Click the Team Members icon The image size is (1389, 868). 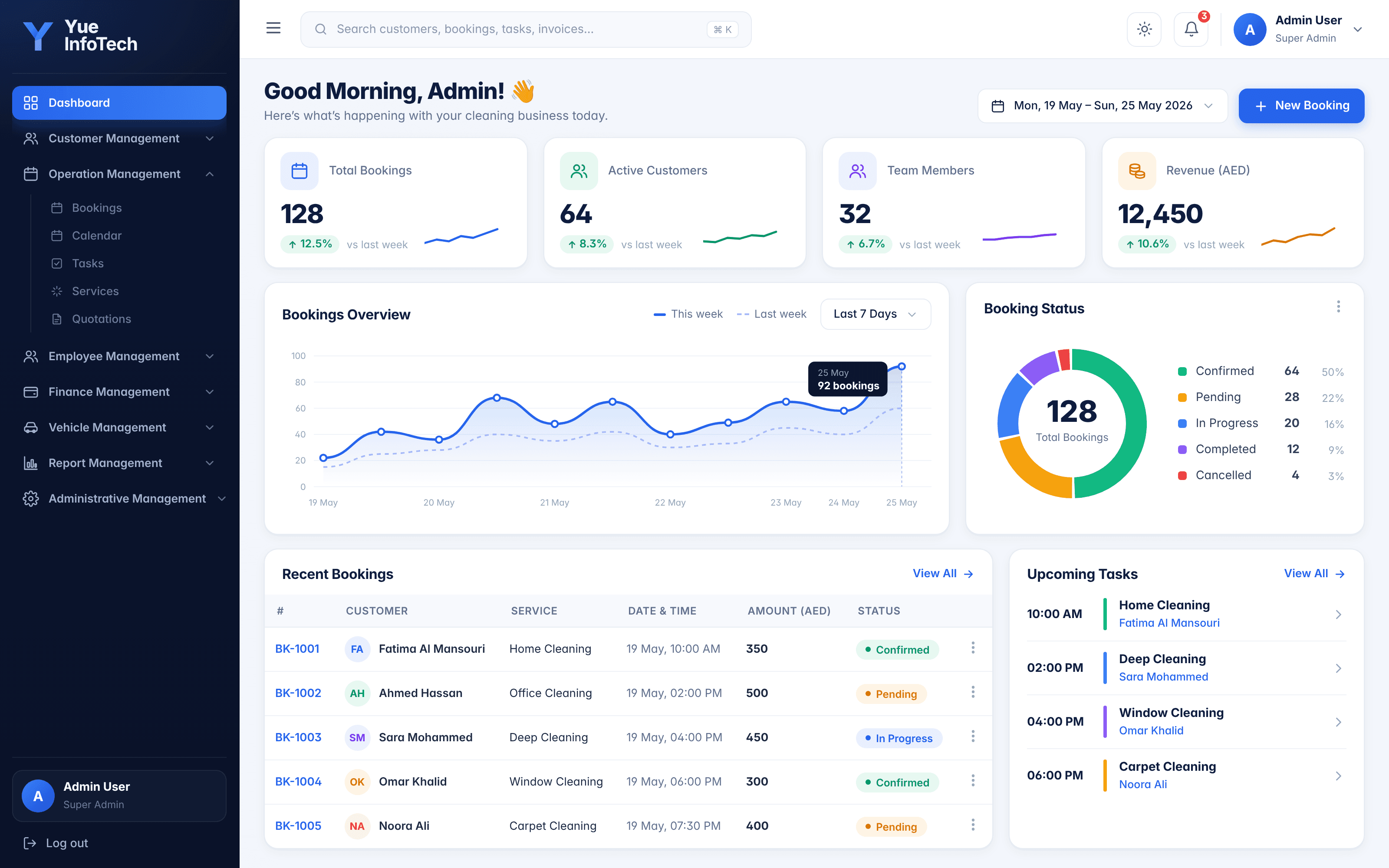point(858,171)
